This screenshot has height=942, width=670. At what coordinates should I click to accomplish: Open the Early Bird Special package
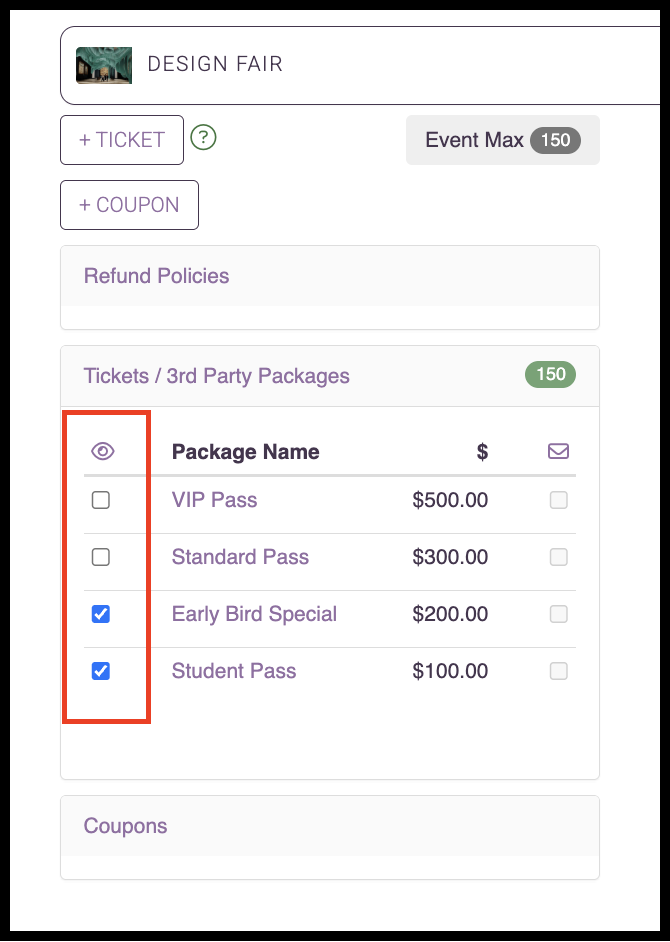[253, 614]
